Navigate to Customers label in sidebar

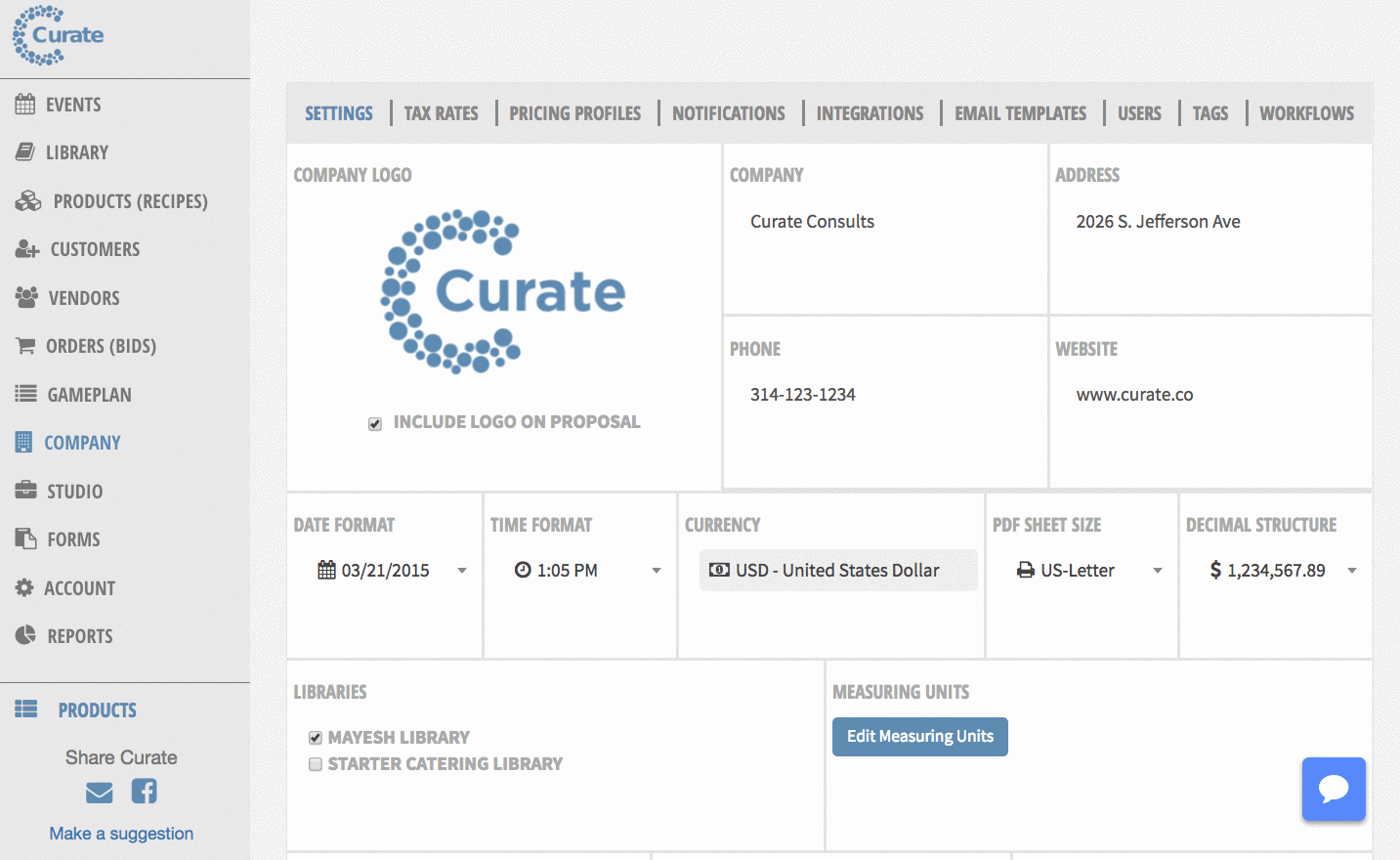tap(95, 249)
